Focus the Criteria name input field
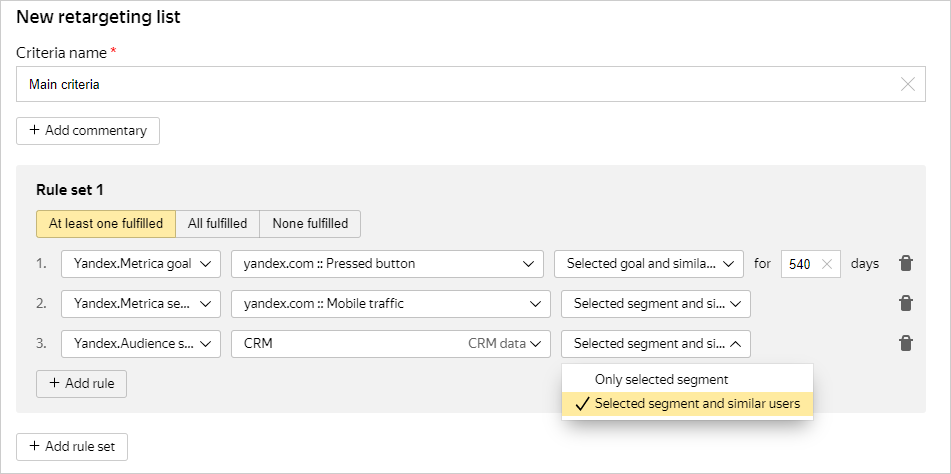Viewport: 951px width, 474px height. coord(450,85)
